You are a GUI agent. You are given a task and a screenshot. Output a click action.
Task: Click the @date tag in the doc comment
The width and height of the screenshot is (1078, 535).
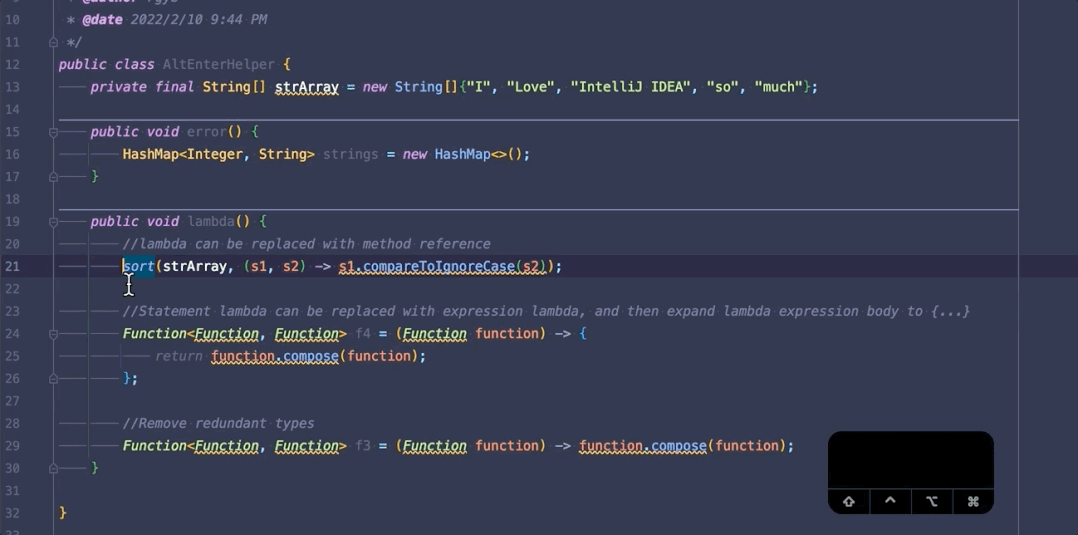102,20
